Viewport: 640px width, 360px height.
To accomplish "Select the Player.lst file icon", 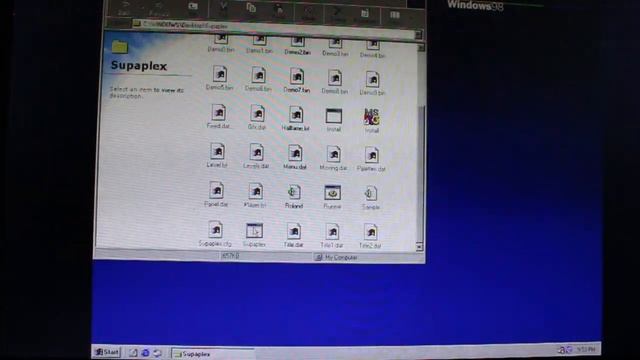I will (256, 191).
